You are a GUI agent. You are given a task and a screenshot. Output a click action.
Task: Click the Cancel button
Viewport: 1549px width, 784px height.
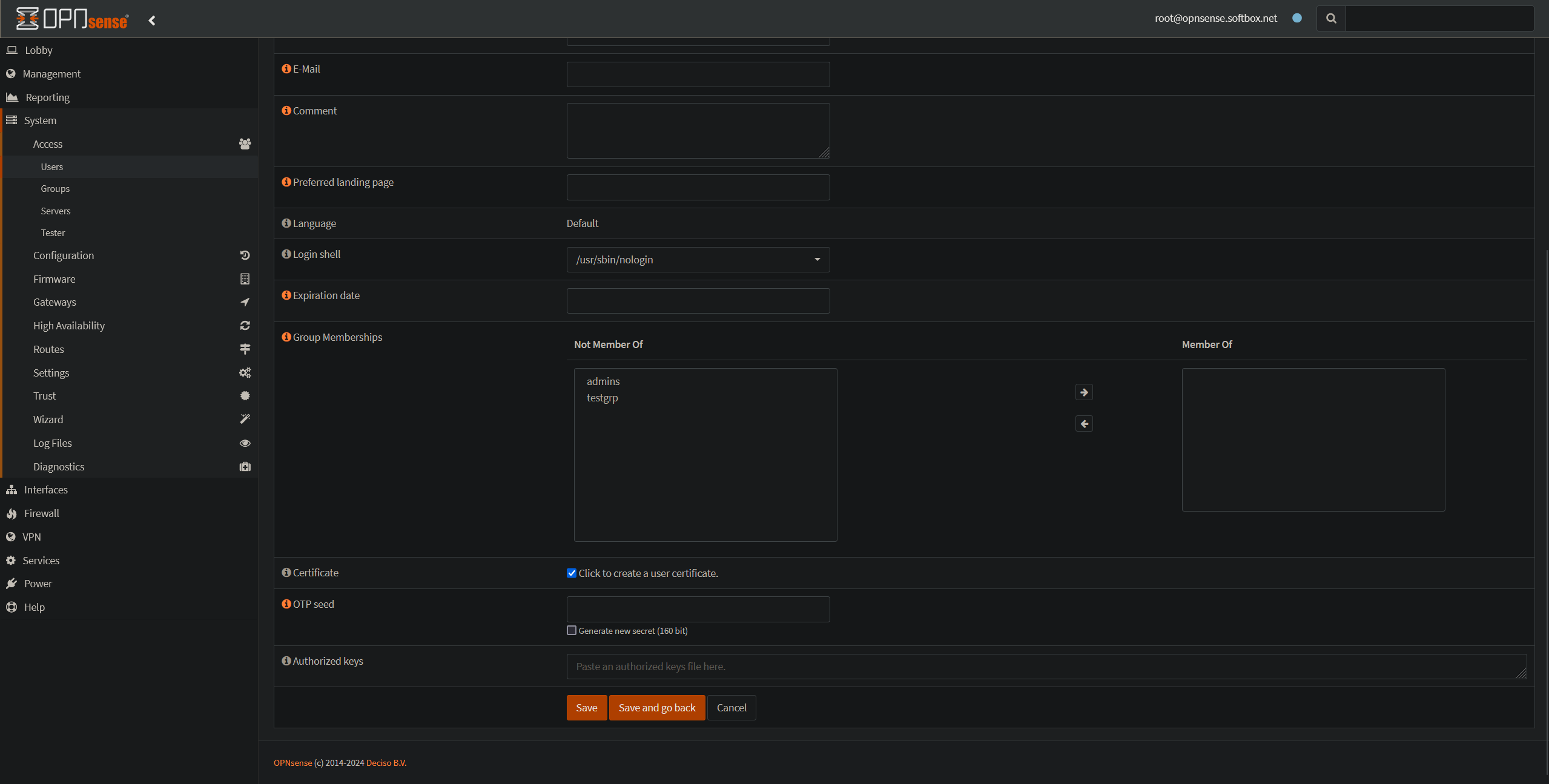pyautogui.click(x=731, y=708)
